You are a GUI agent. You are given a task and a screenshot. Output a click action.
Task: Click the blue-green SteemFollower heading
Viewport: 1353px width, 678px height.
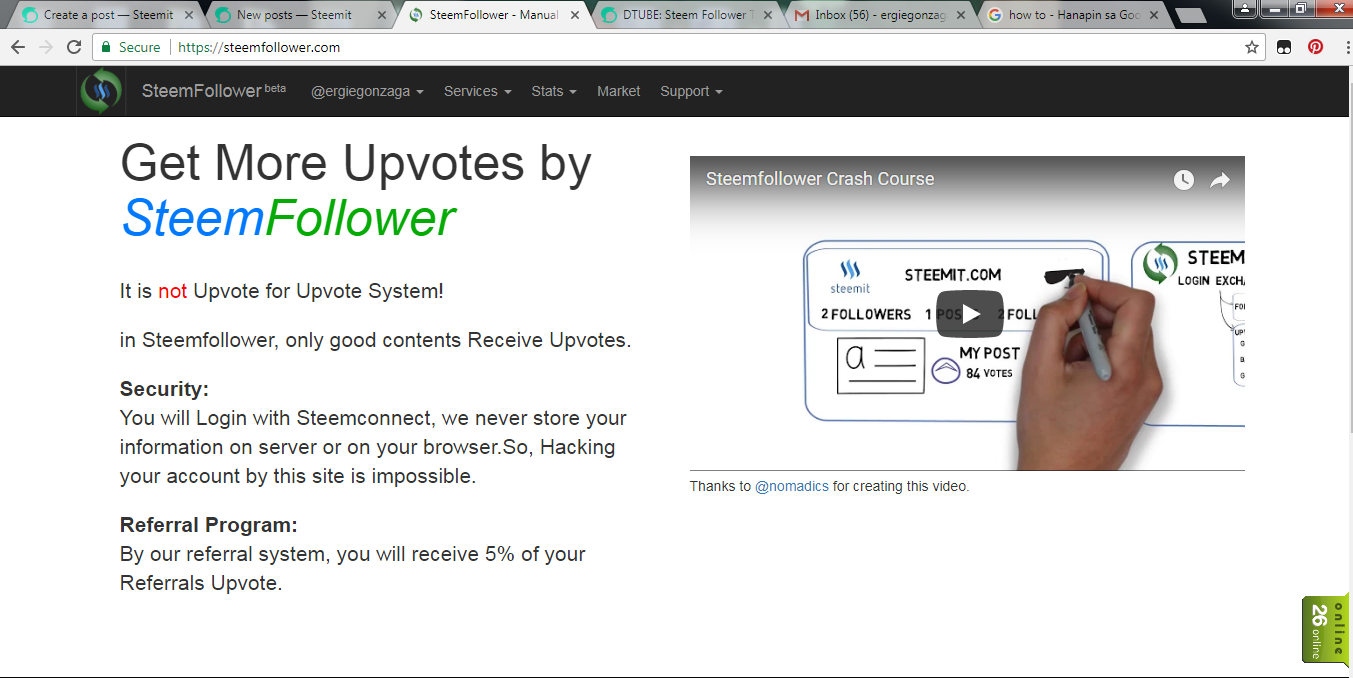pyautogui.click(x=288, y=218)
